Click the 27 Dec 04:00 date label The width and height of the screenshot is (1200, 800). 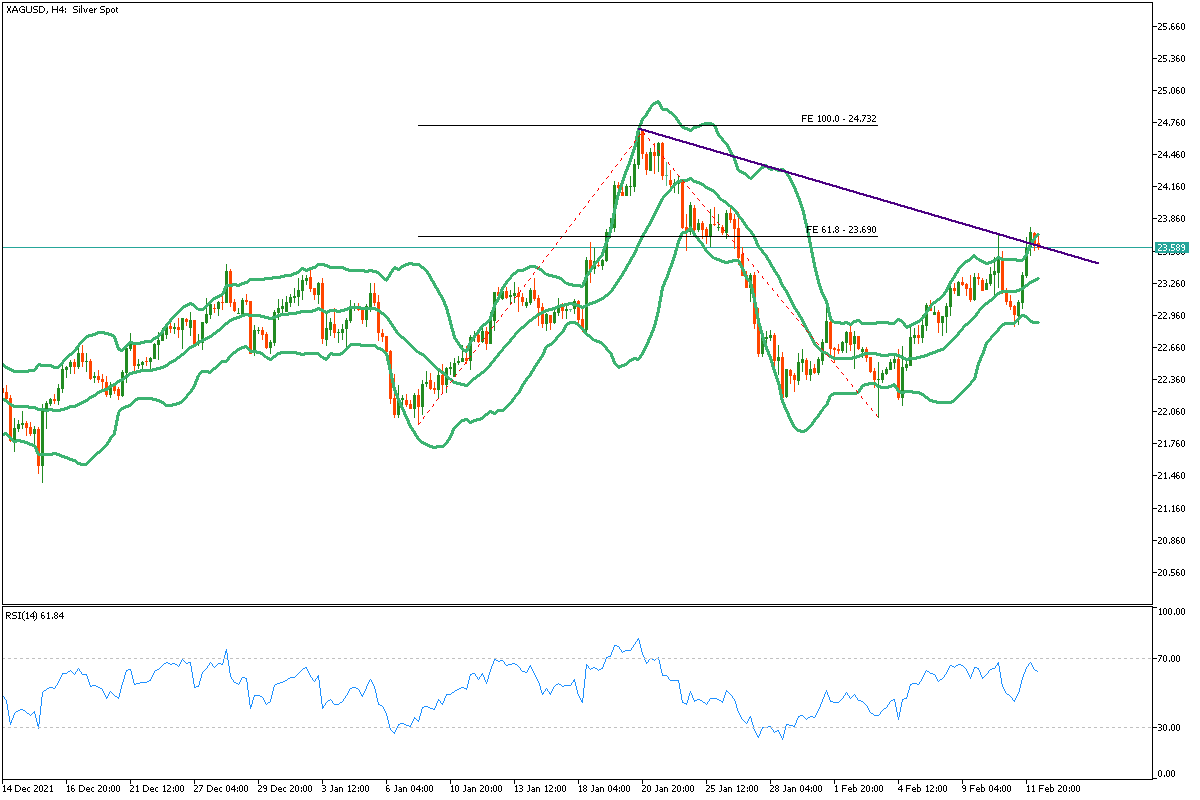click(221, 789)
